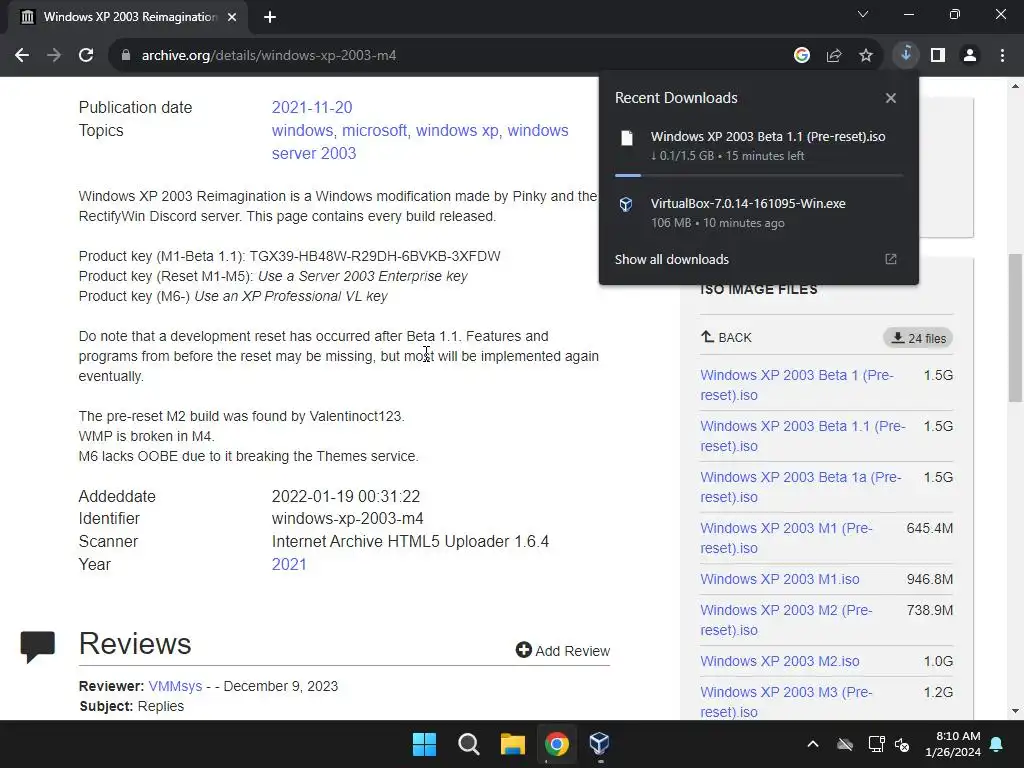The image size is (1024, 768).
Task: Click the scrollbar down arrow
Action: 1016,711
